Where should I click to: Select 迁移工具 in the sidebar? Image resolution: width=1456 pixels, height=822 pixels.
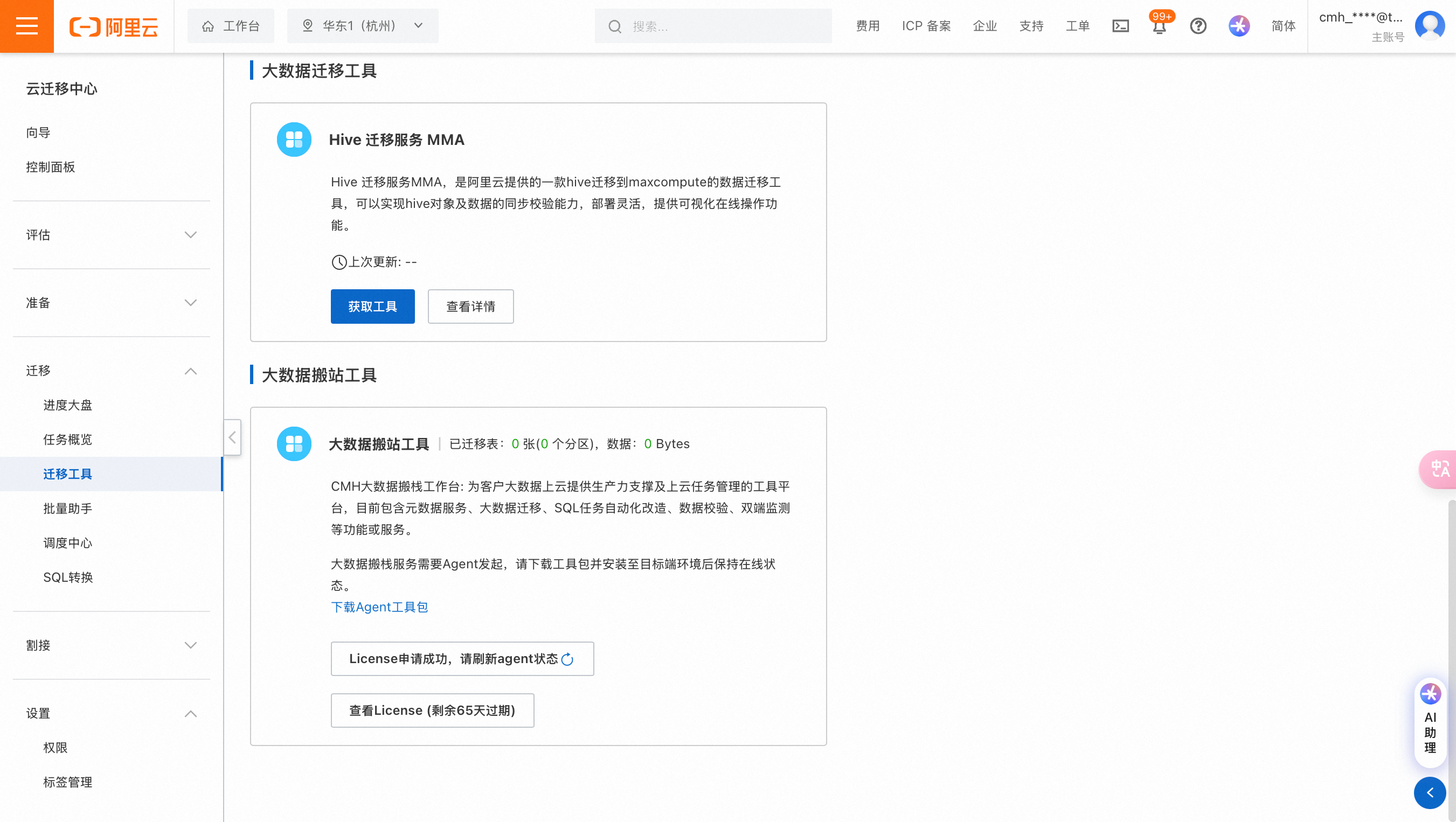coord(112,474)
